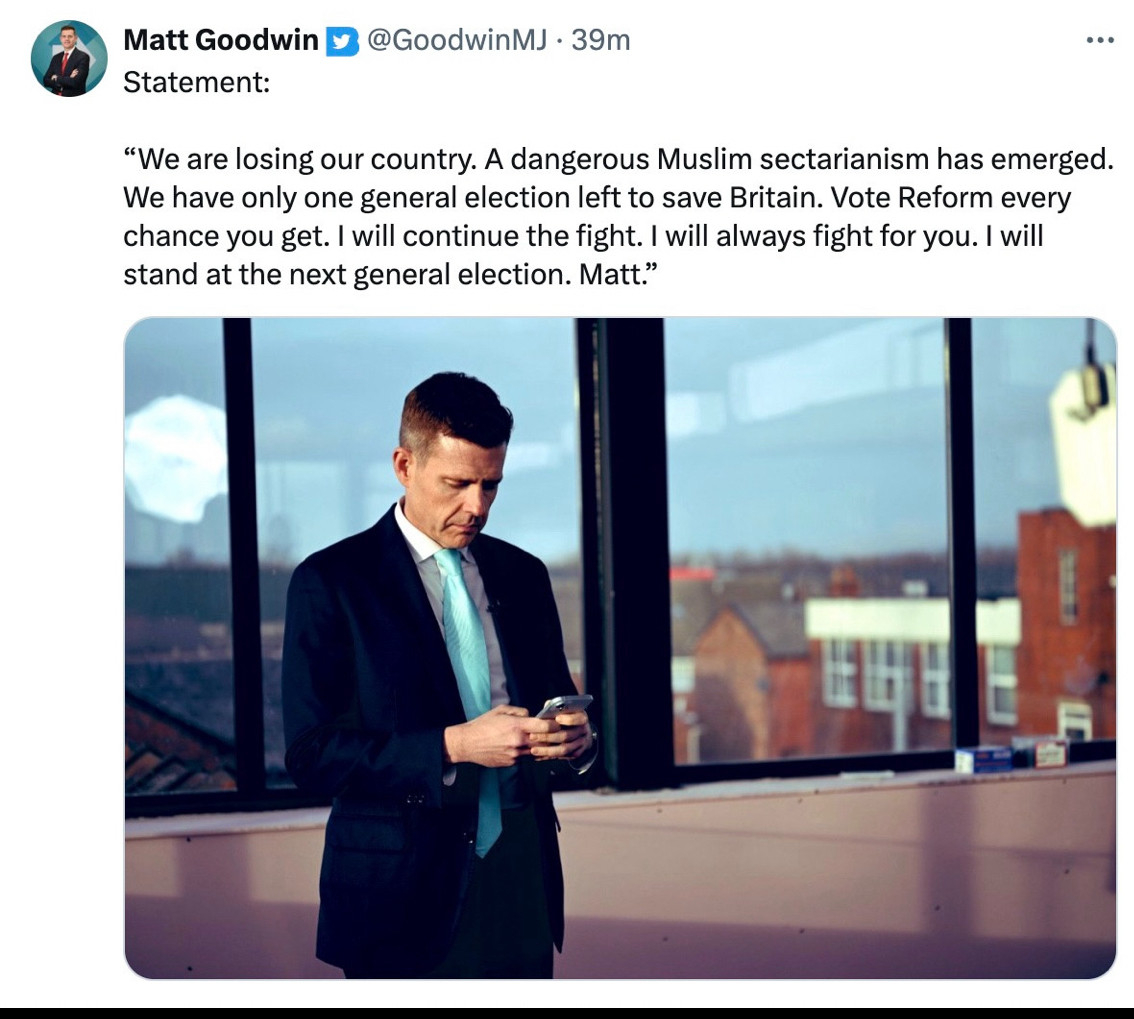Click the black bar below the tweet
1134x1019 pixels.
pos(567,1012)
